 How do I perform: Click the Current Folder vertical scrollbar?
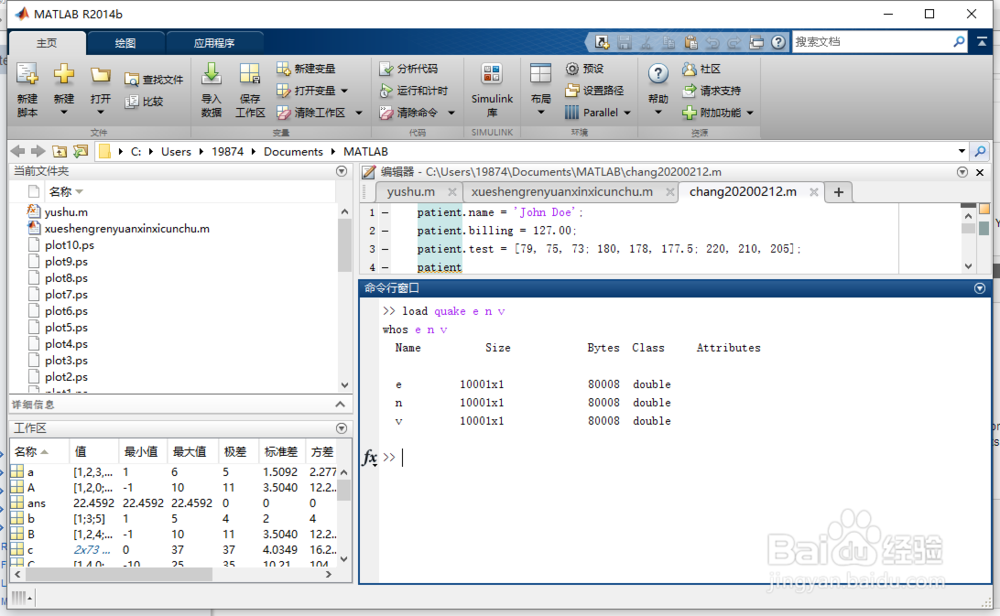coord(345,245)
